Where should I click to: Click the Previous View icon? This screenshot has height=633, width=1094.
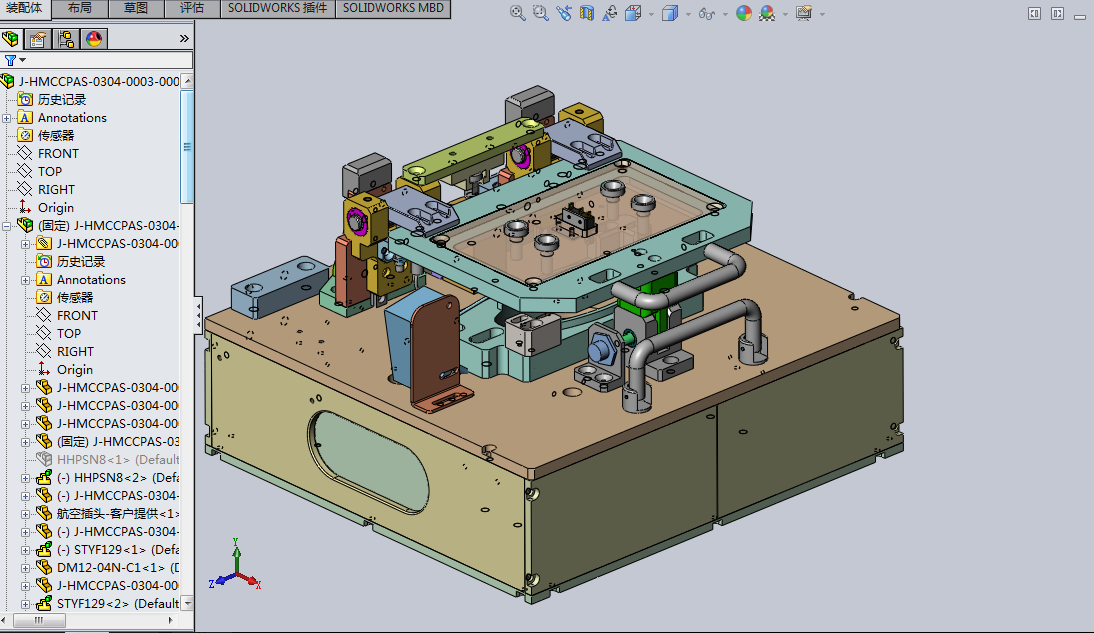point(564,13)
